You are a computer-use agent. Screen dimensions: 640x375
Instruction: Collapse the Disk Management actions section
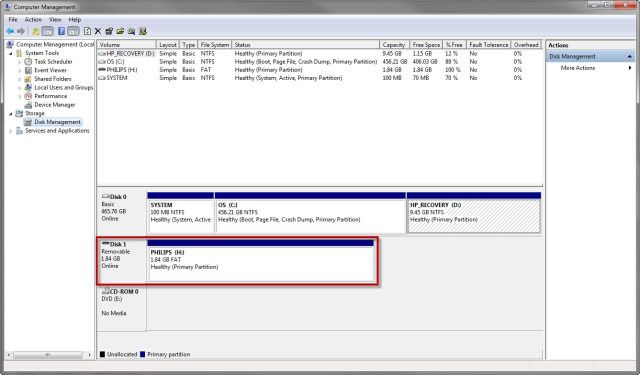(x=629, y=56)
